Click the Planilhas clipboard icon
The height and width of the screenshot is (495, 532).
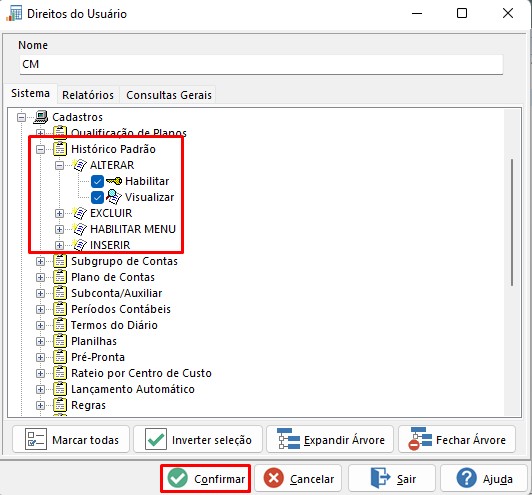click(x=60, y=341)
